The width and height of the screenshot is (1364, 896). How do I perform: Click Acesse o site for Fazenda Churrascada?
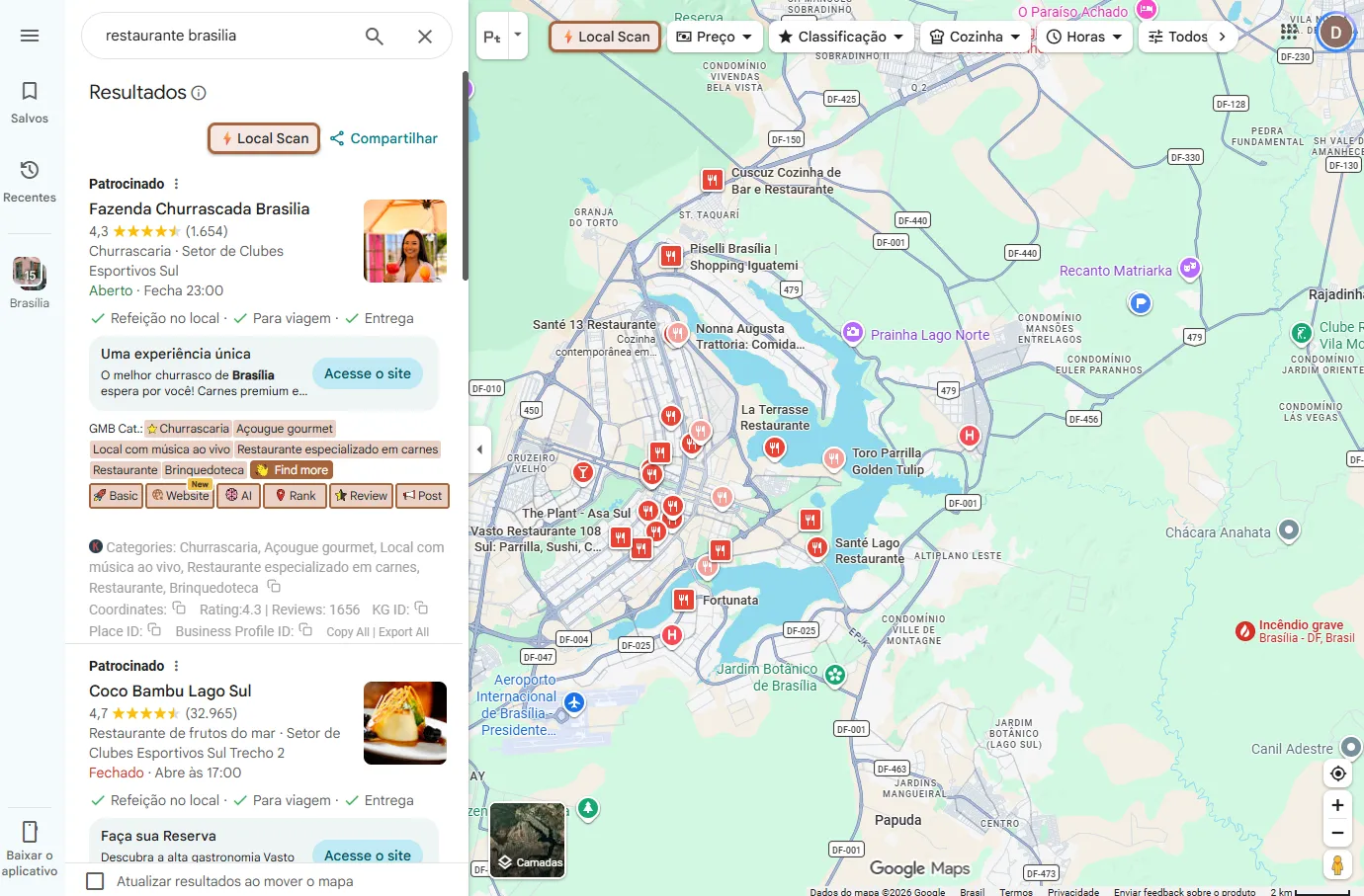coord(368,373)
